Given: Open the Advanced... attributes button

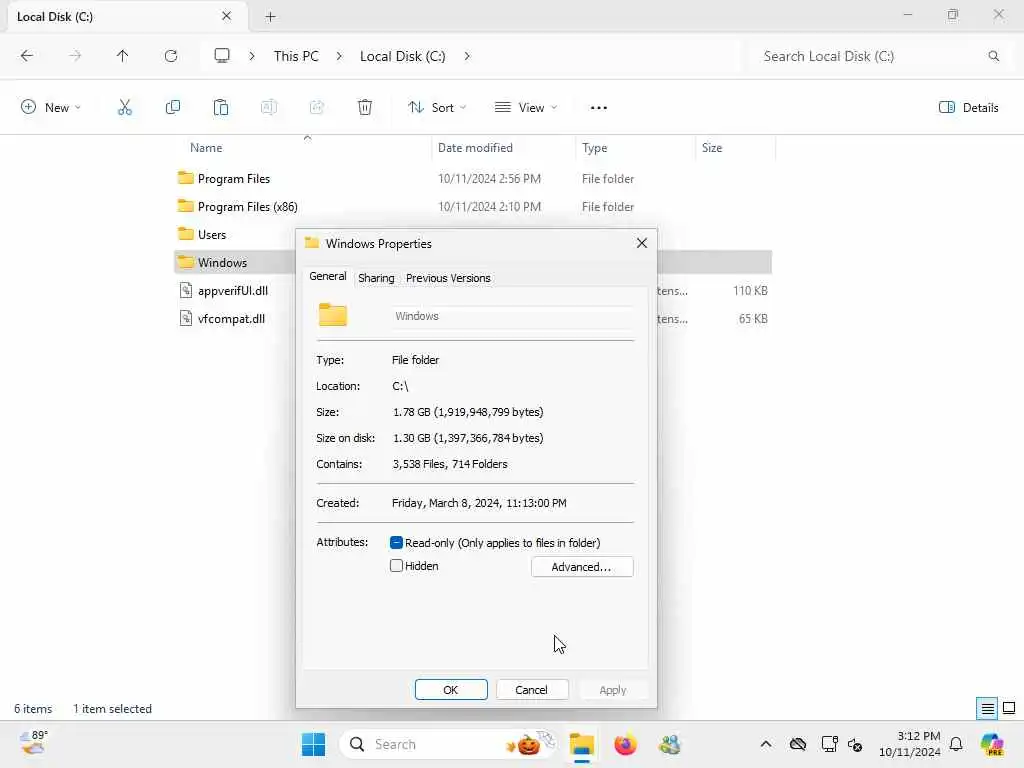Looking at the screenshot, I should (x=582, y=567).
